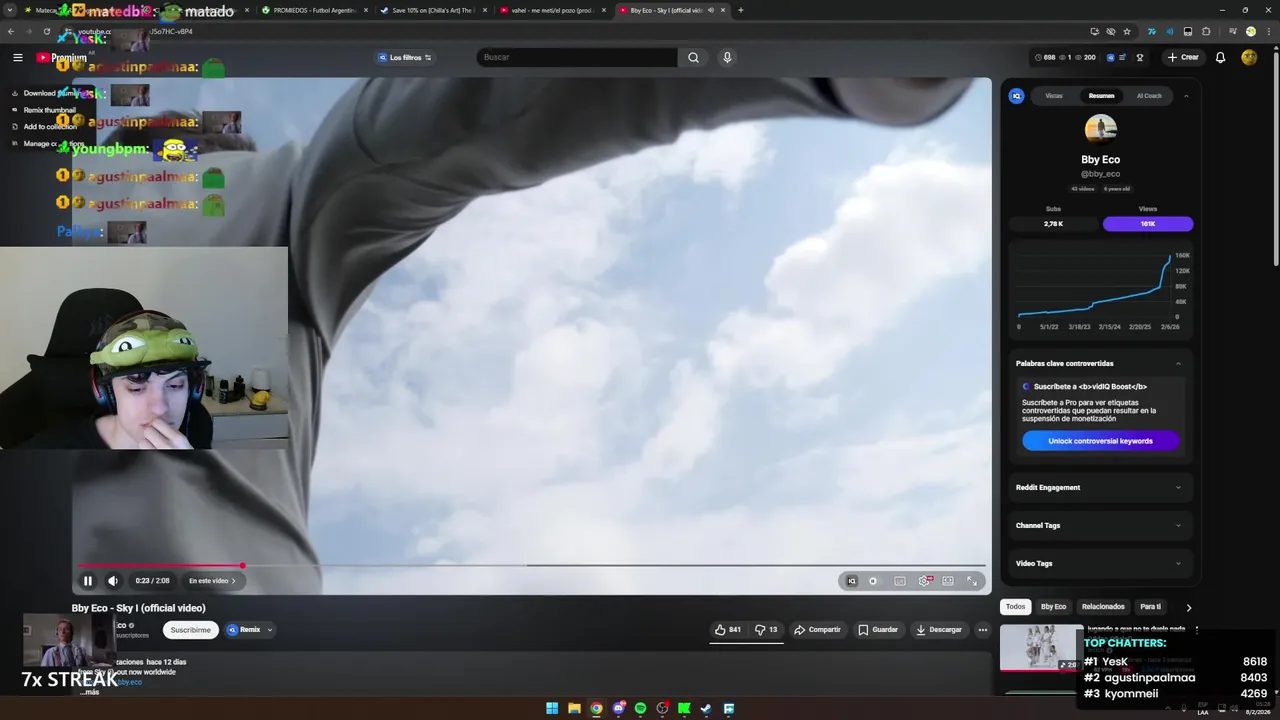Click the Buscar search field
The height and width of the screenshot is (720, 1280).
coord(577,57)
